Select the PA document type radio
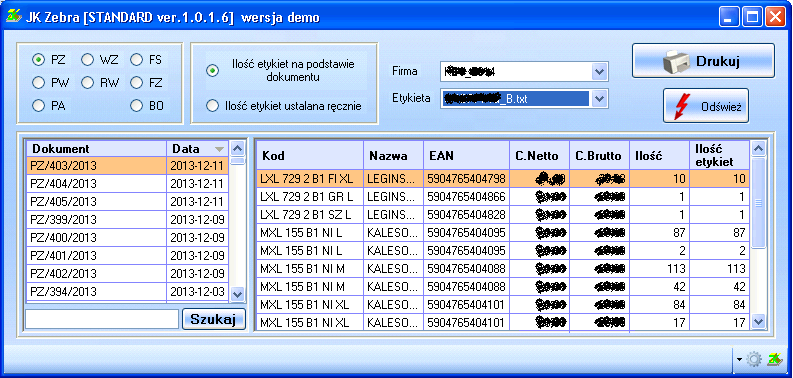This screenshot has height=378, width=793. click(38, 105)
